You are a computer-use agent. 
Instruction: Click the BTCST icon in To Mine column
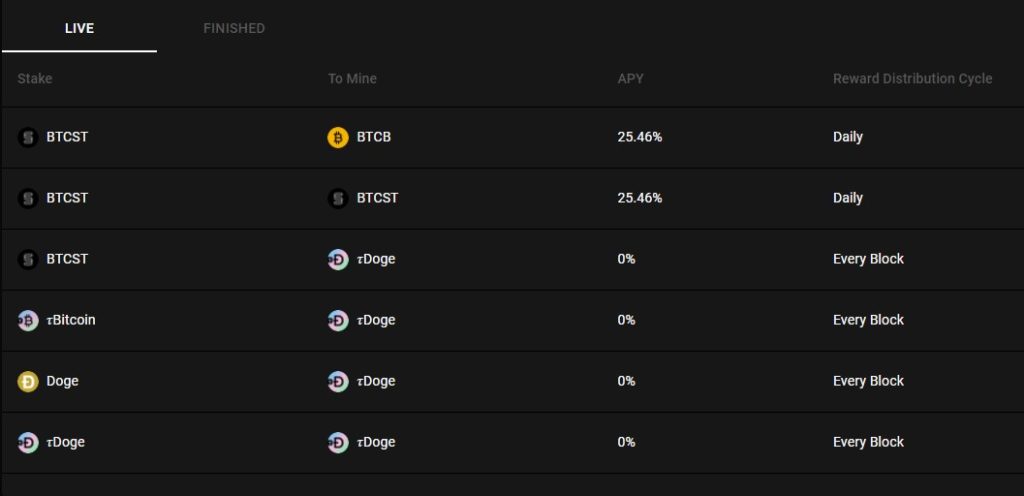tap(338, 198)
